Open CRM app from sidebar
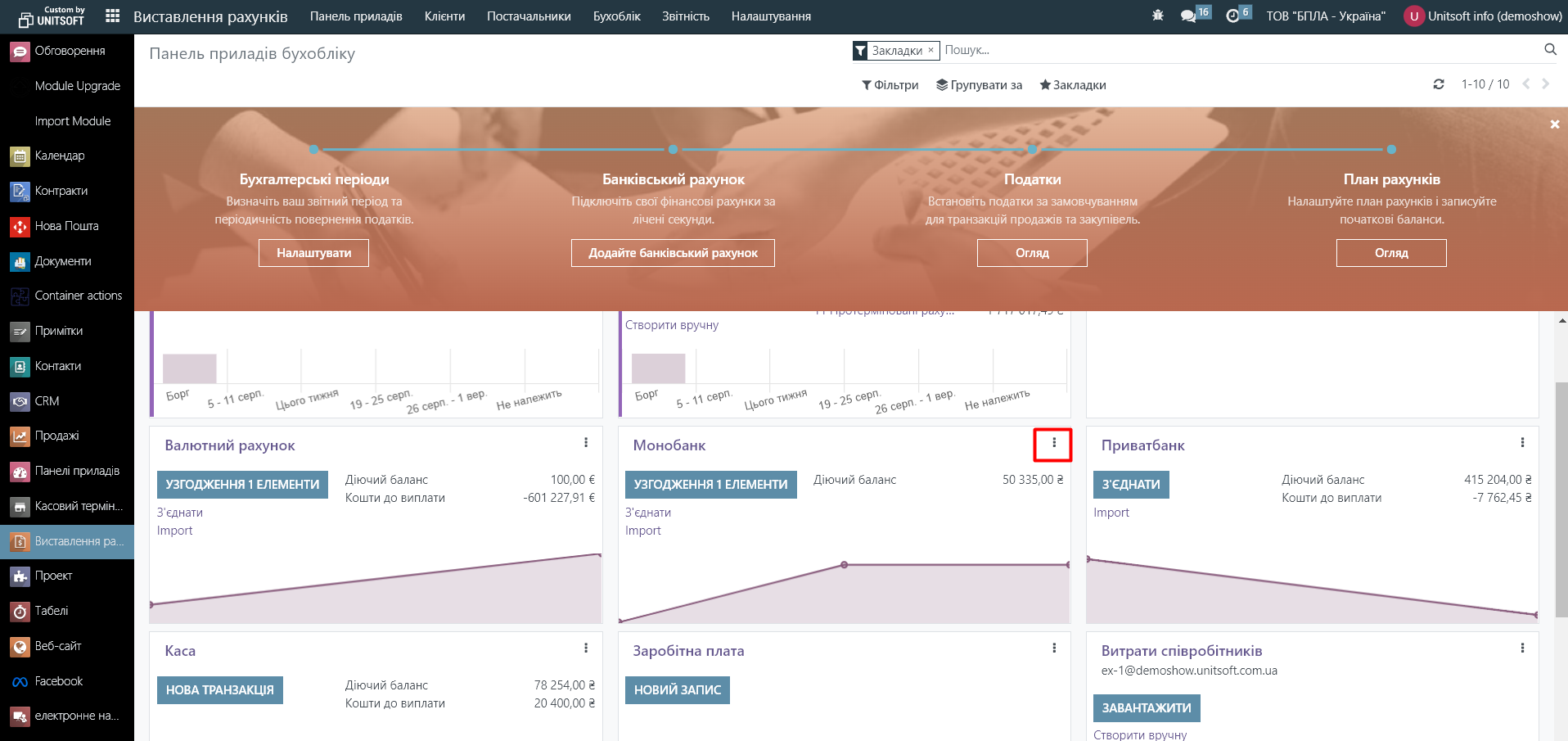The width and height of the screenshot is (1568, 741). (x=47, y=401)
